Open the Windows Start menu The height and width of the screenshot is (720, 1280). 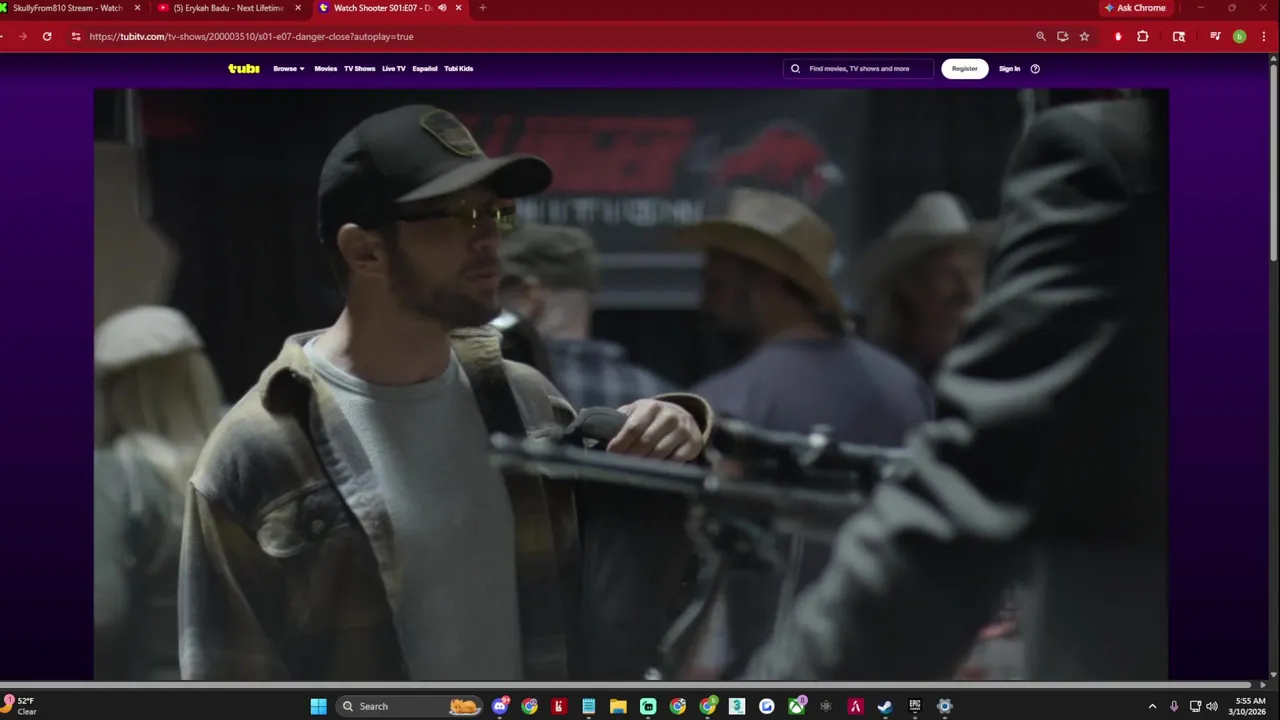(x=318, y=706)
